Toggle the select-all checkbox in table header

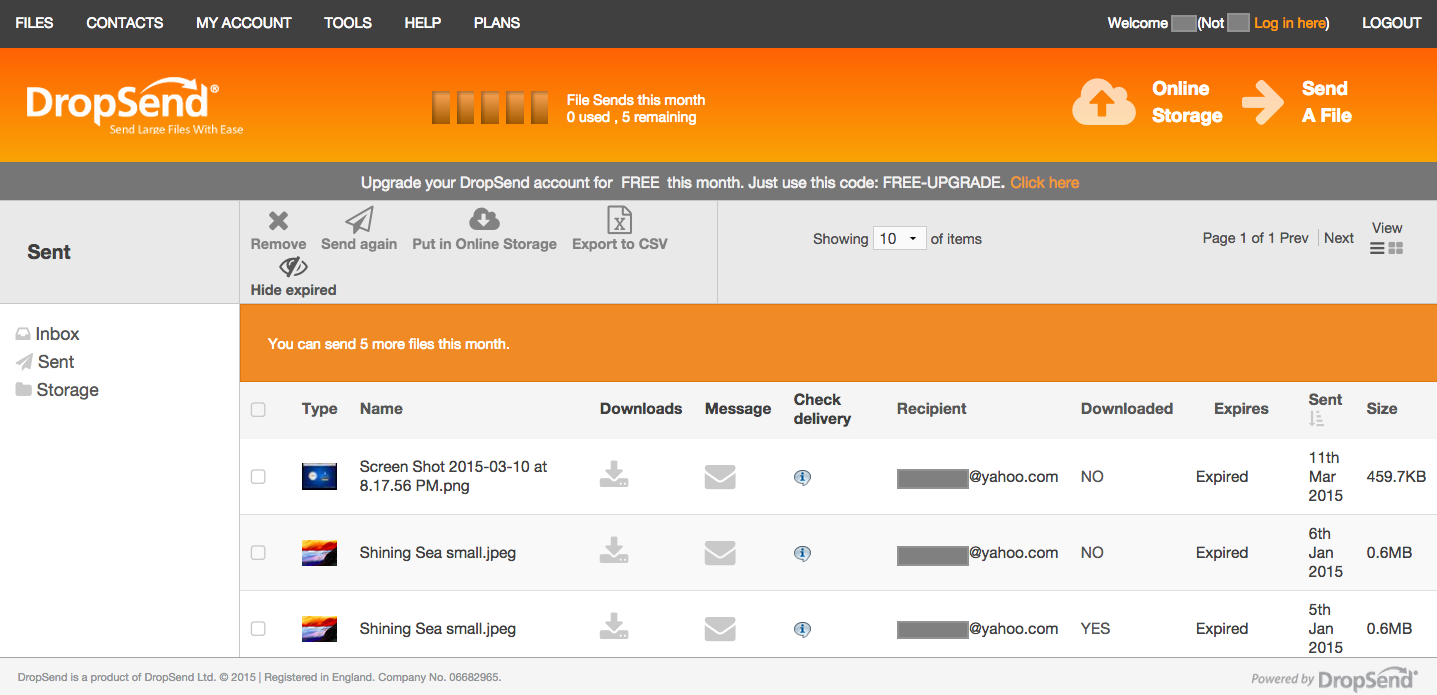[x=258, y=410]
